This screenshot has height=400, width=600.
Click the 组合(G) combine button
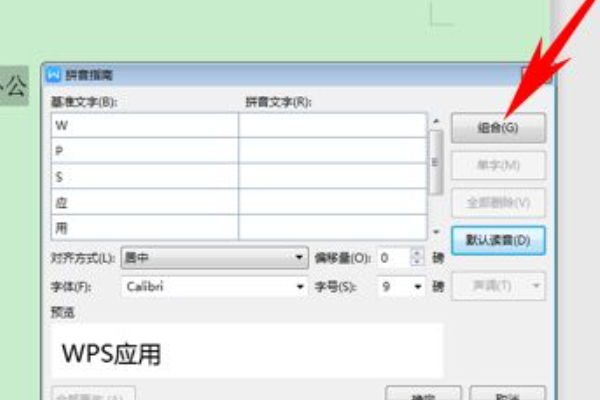coord(498,128)
